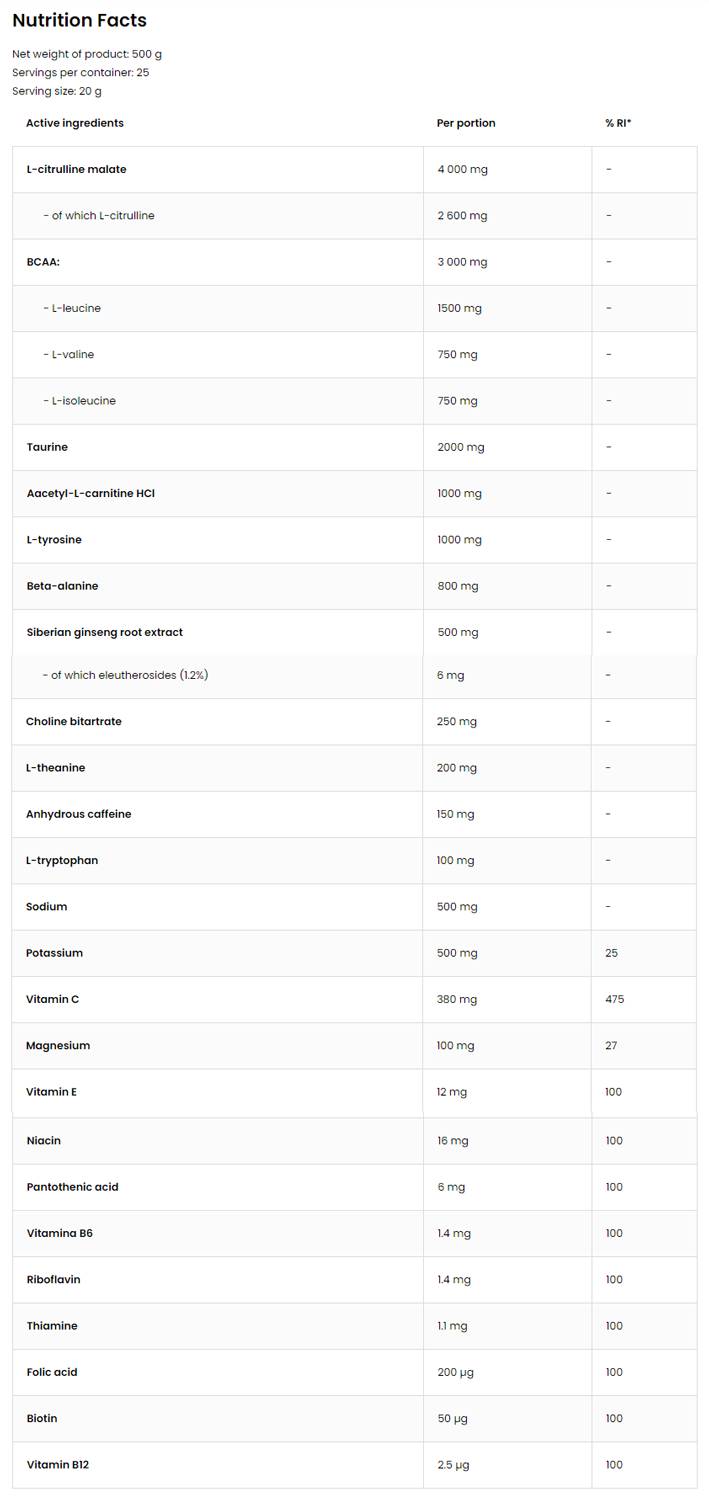Select the Pantothenic acid label
The width and height of the screenshot is (709, 1500).
[72, 1187]
